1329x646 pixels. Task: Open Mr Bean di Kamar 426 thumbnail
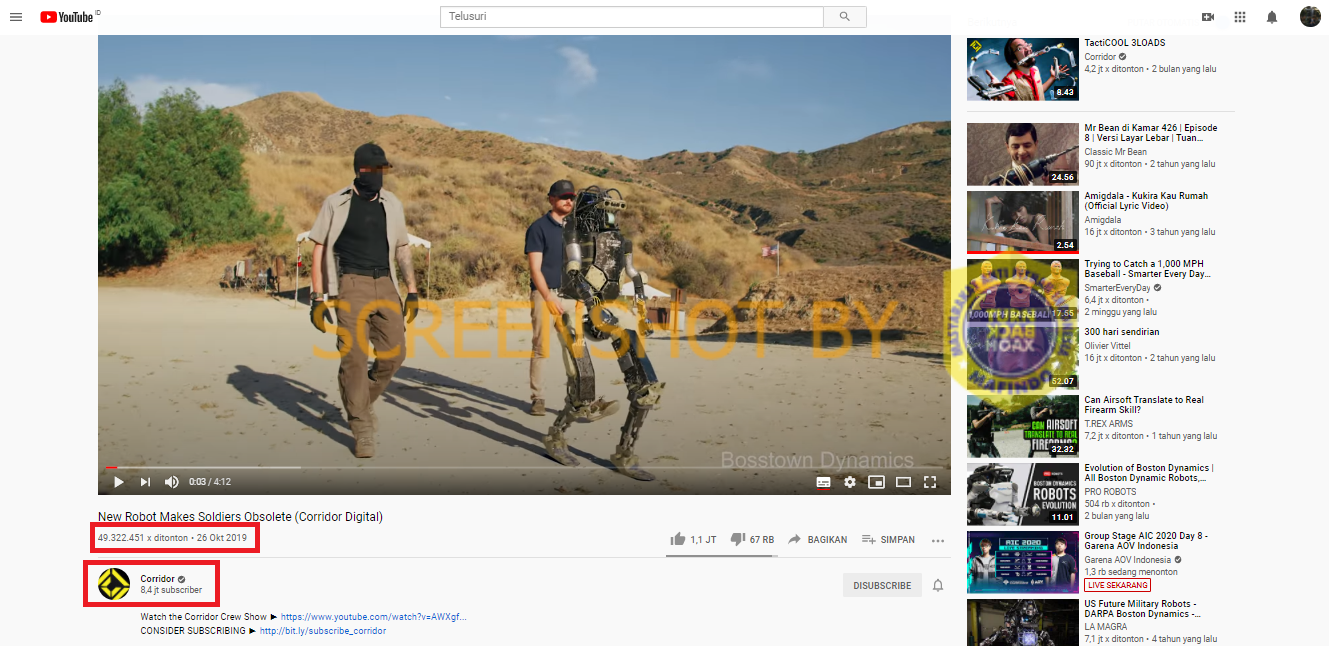[x=1021, y=154]
